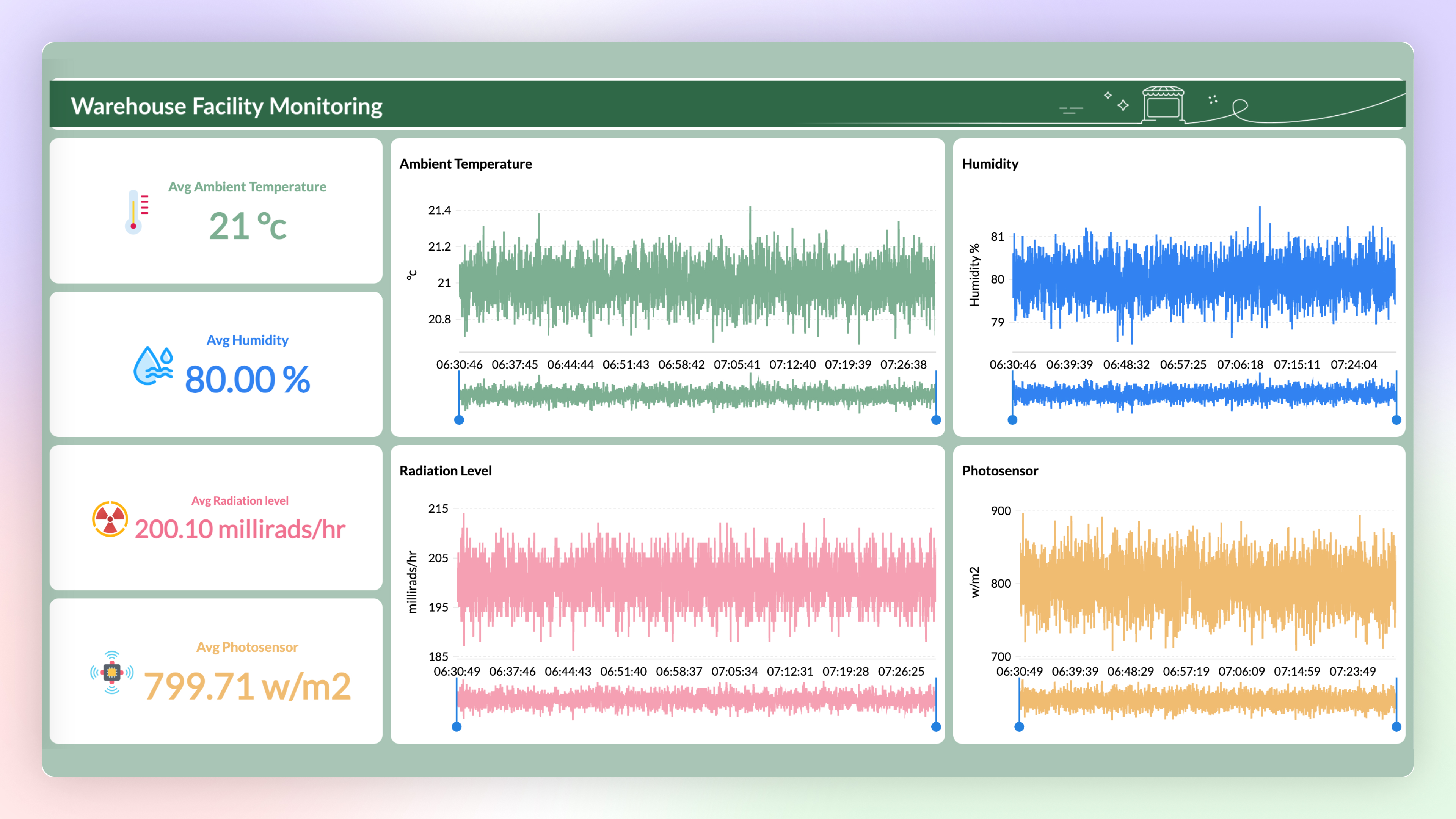Click the 80.00 % humidity value
The width and height of the screenshot is (1456, 819).
point(247,379)
